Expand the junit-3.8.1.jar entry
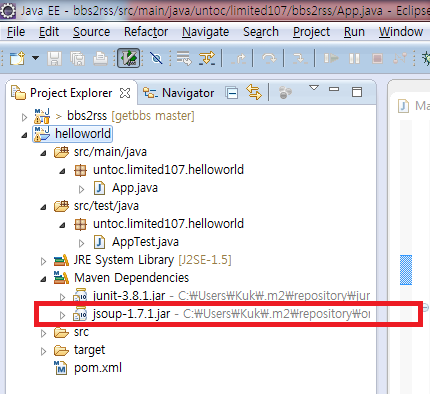The height and width of the screenshot is (394, 430). [x=62, y=297]
